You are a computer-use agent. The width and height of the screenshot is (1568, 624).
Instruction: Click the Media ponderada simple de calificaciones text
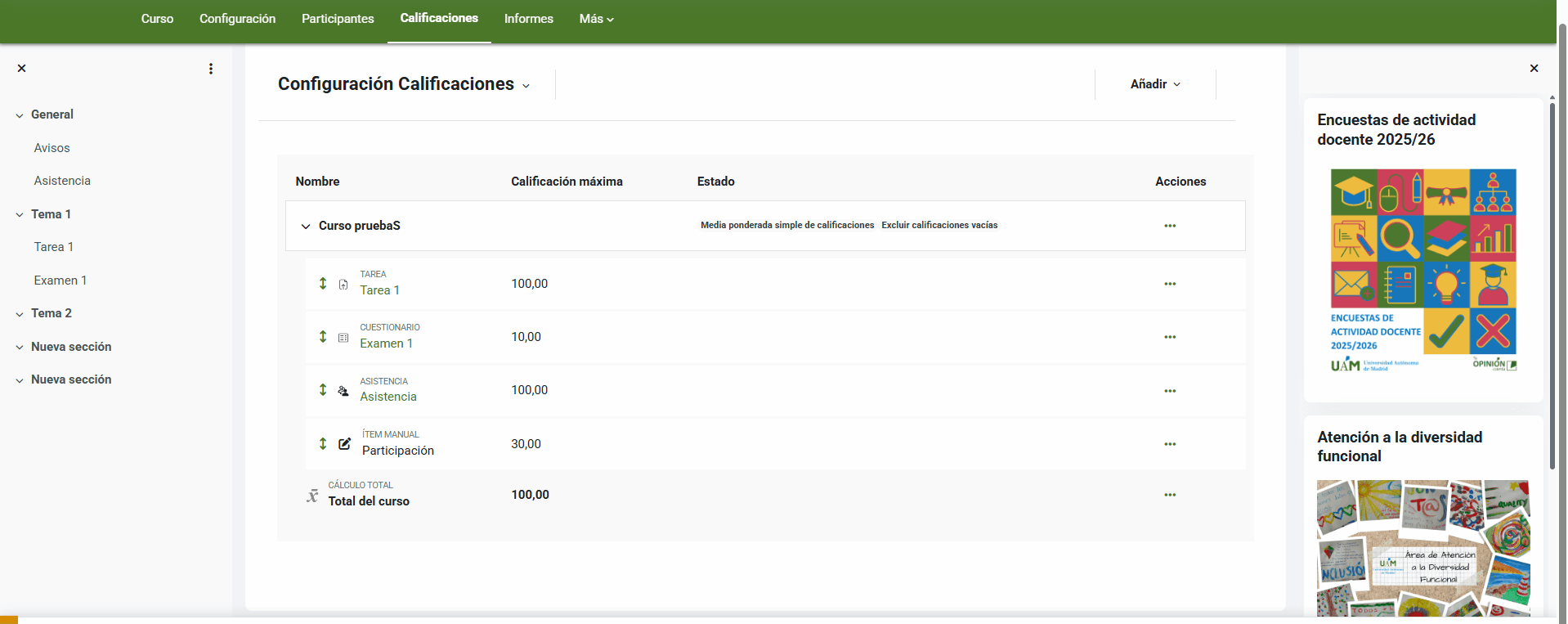pyautogui.click(x=787, y=225)
